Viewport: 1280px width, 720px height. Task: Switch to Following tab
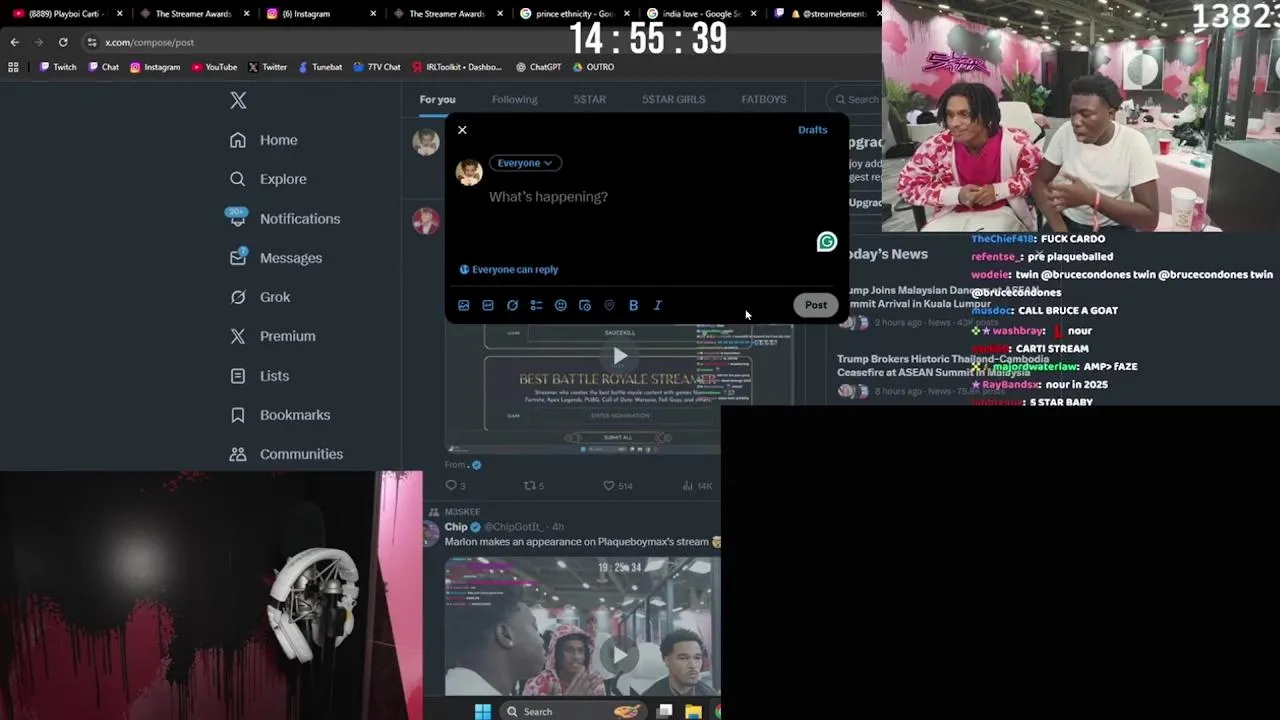pos(514,99)
